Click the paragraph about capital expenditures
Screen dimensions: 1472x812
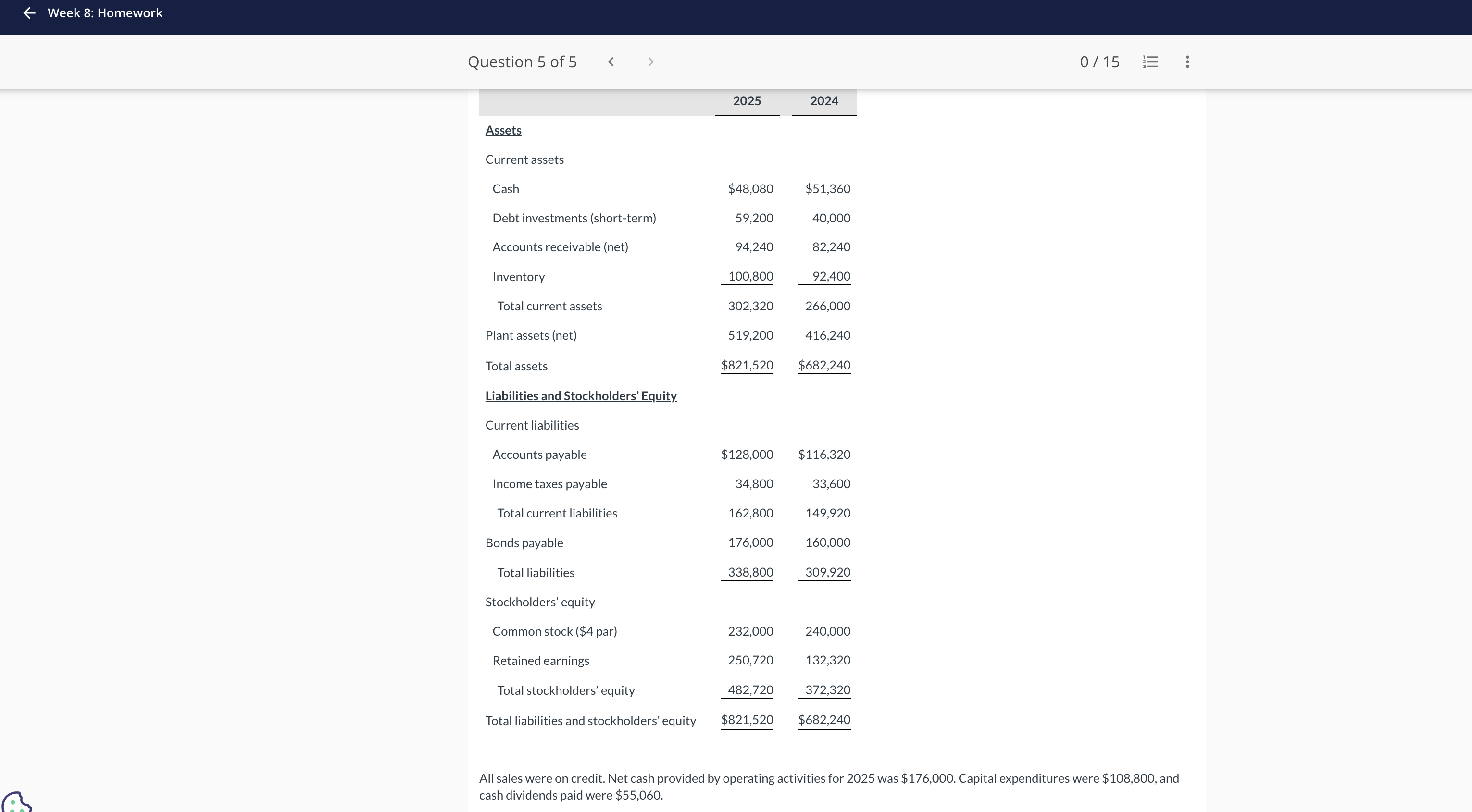pyautogui.click(x=829, y=787)
